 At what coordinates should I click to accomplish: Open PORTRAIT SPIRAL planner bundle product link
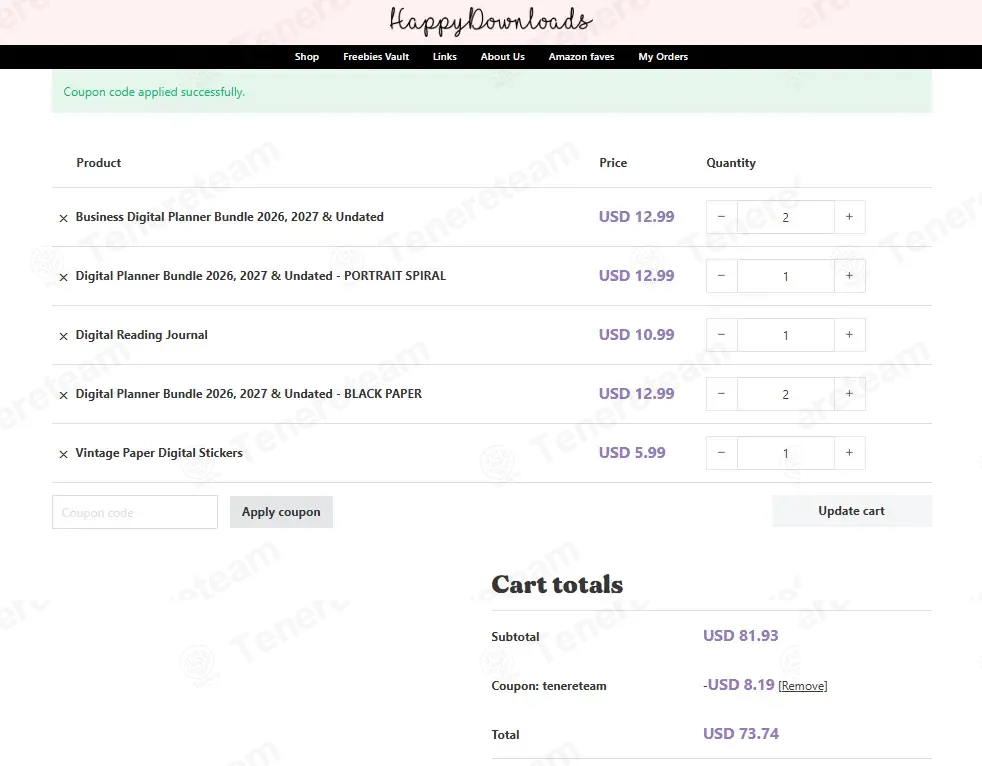(261, 276)
